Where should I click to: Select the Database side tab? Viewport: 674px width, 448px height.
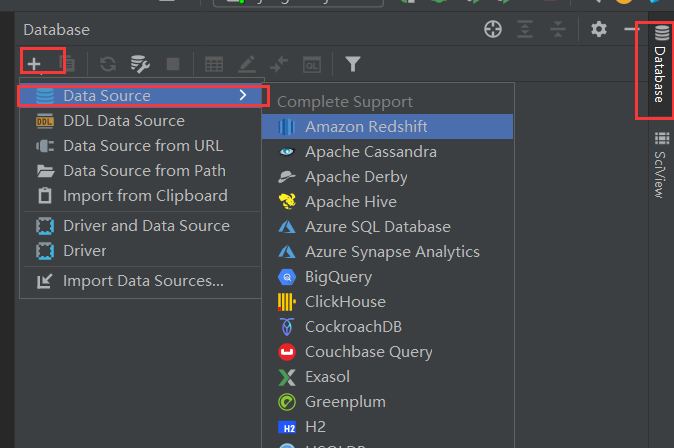coord(661,64)
